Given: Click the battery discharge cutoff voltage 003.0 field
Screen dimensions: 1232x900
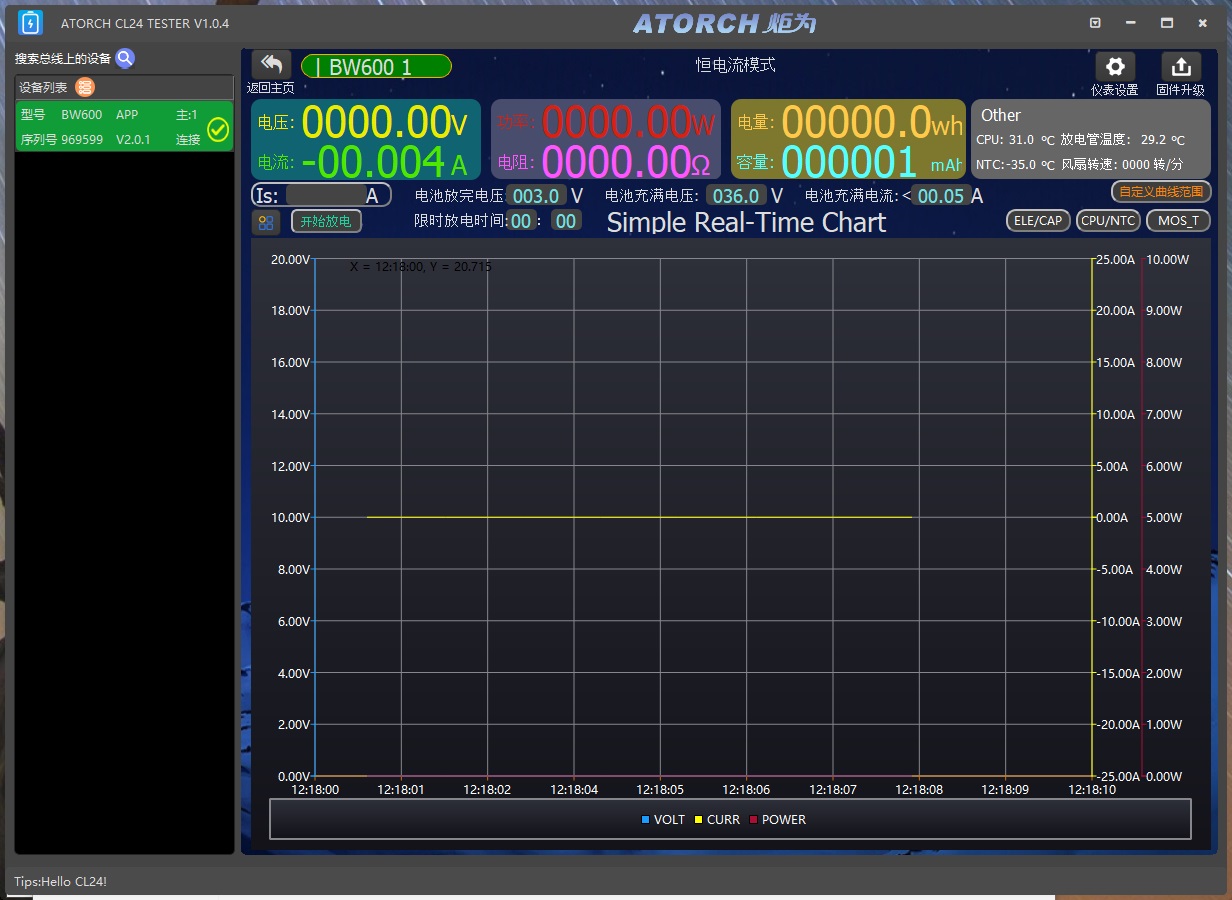Looking at the screenshot, I should (536, 195).
